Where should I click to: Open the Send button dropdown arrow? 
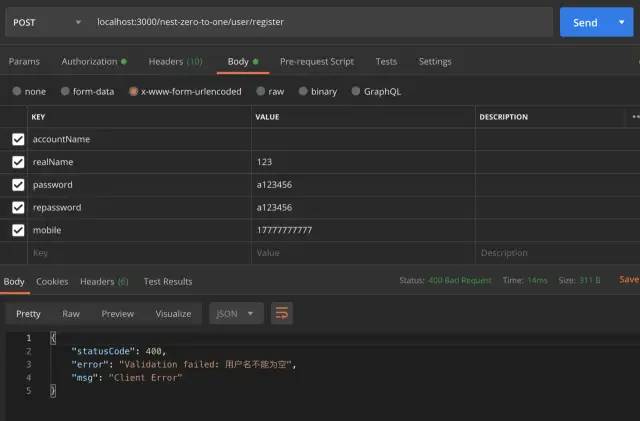click(622, 22)
